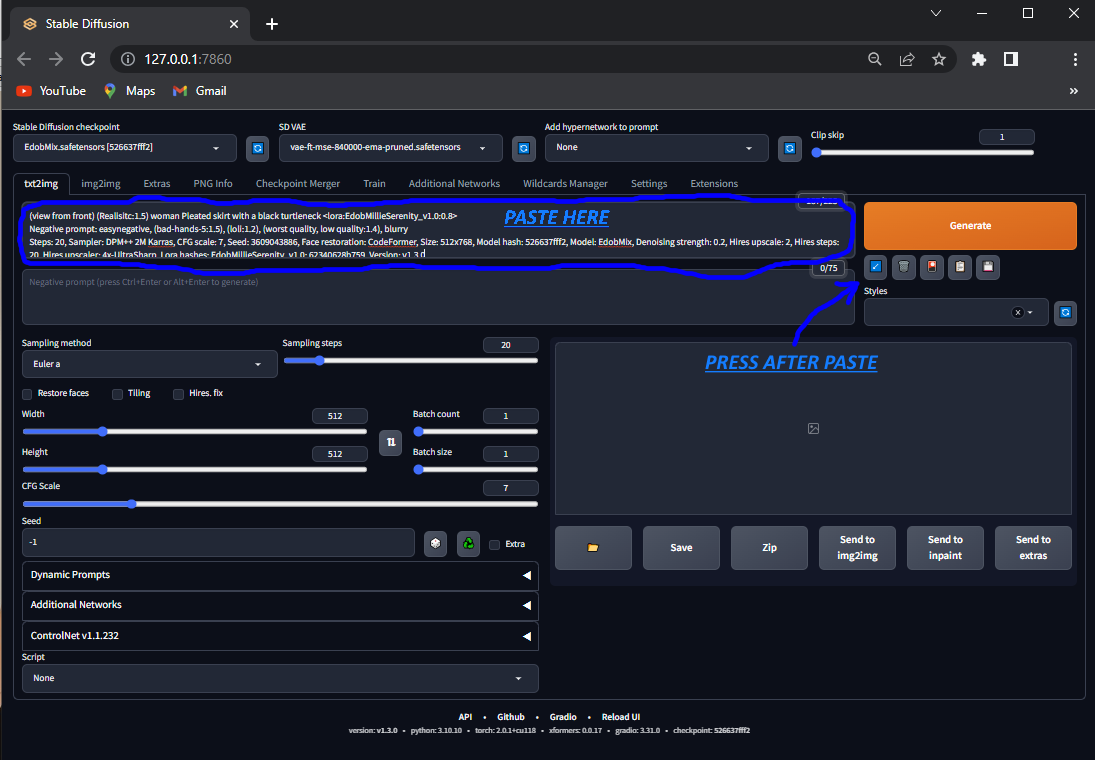Viewport: 1095px width, 760px height.
Task: Click the CFG Scale slider handle
Action: click(x=131, y=504)
